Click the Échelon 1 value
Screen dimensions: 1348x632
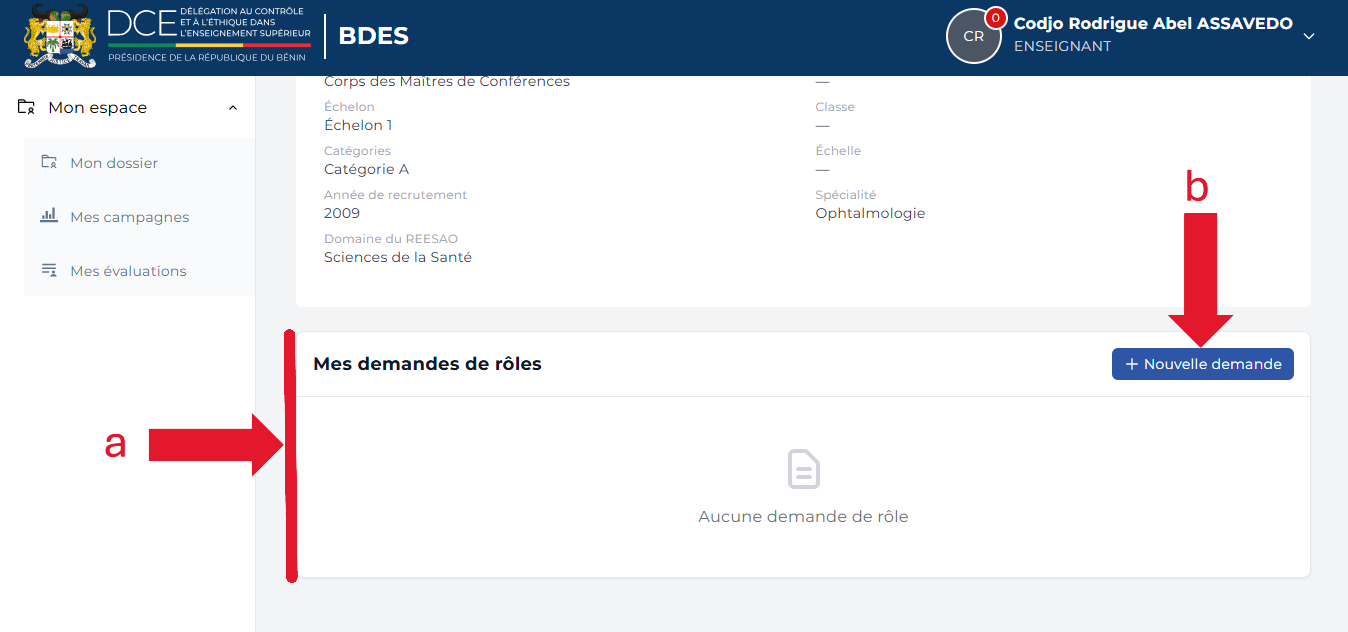point(358,125)
